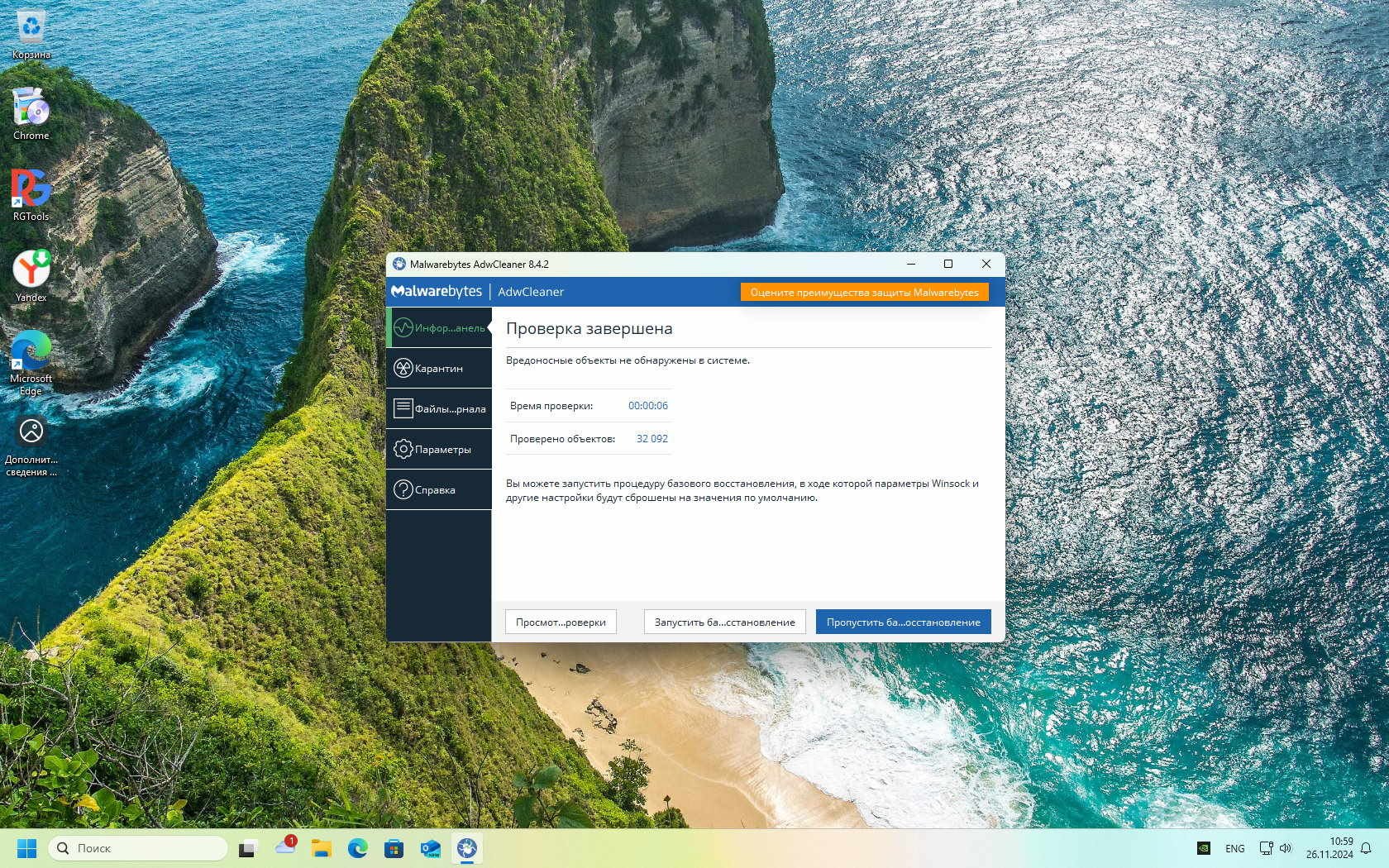Select the Информационная панель dashboard tab
This screenshot has width=1389, height=868.
(x=439, y=328)
